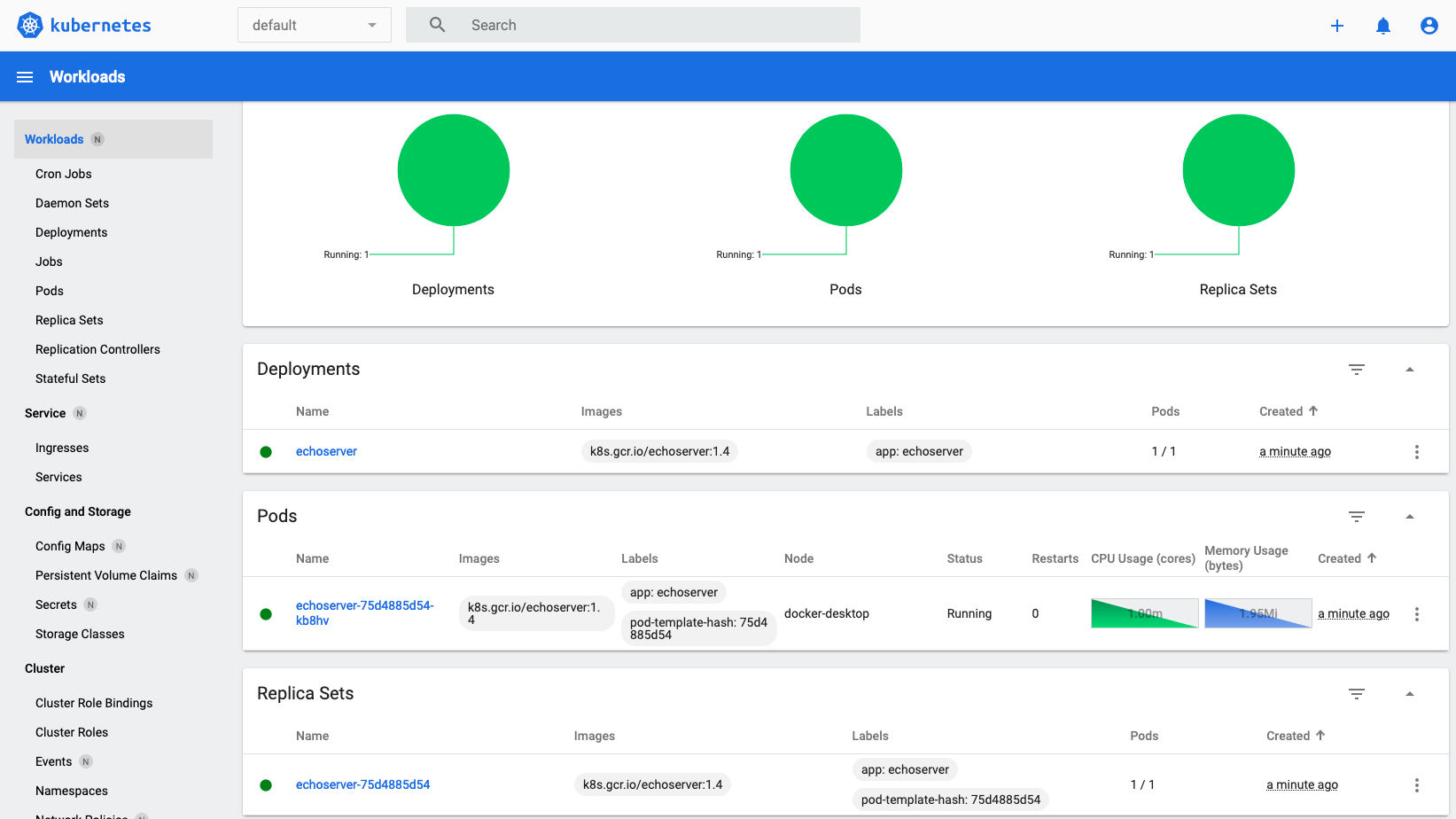This screenshot has height=819, width=1456.
Task: Click the Cluster section heading
Action: pos(45,668)
